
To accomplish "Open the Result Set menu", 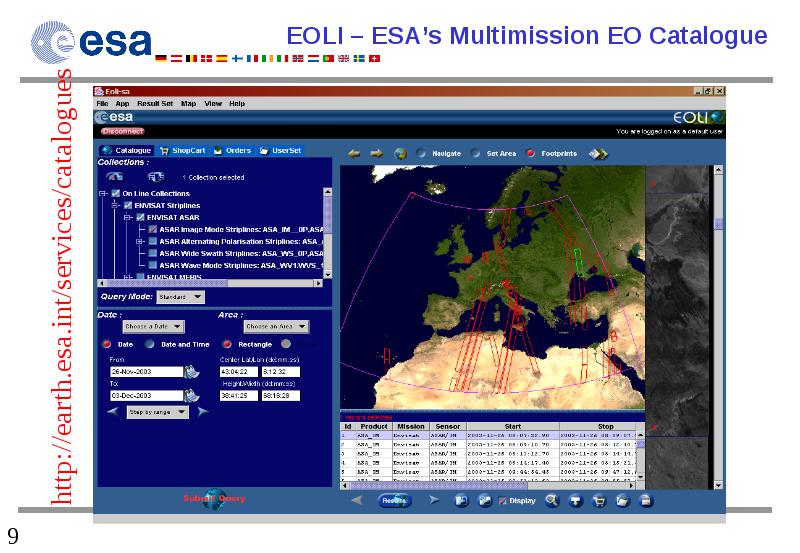I will [155, 104].
